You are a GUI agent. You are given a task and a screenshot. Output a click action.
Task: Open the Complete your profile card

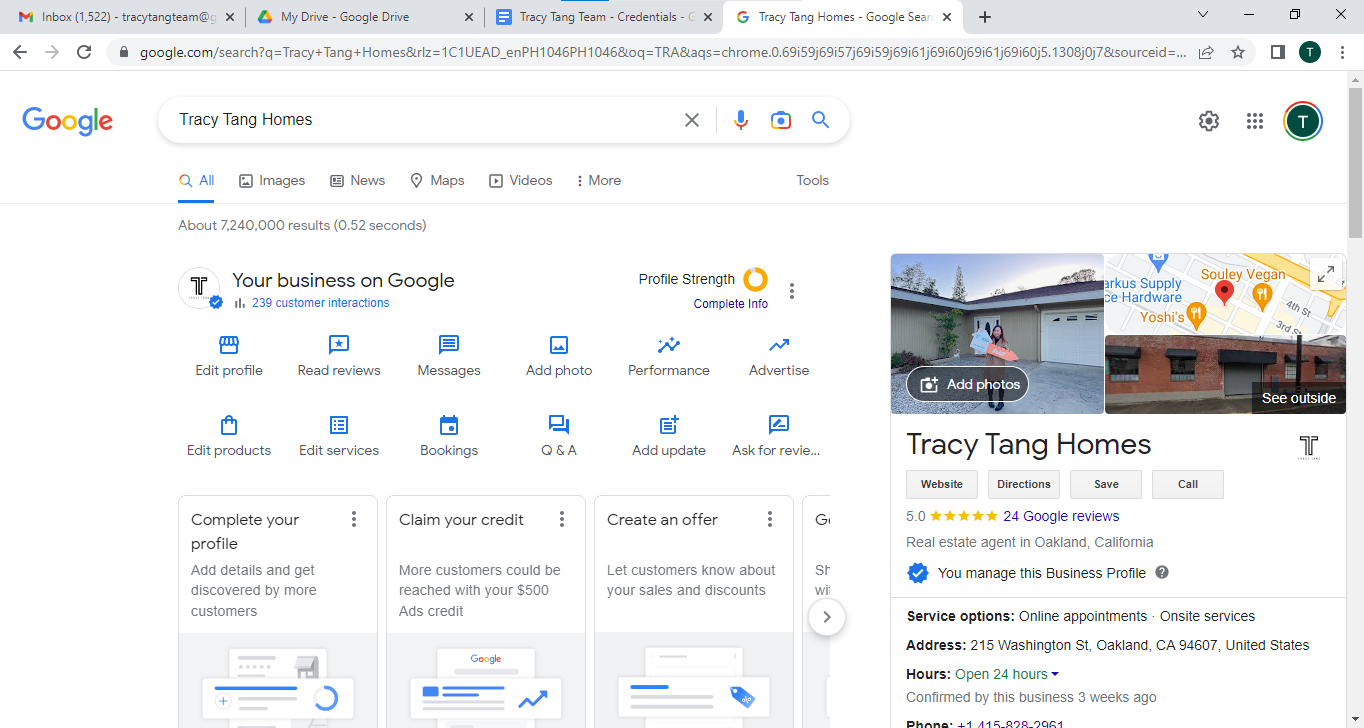coord(278,611)
